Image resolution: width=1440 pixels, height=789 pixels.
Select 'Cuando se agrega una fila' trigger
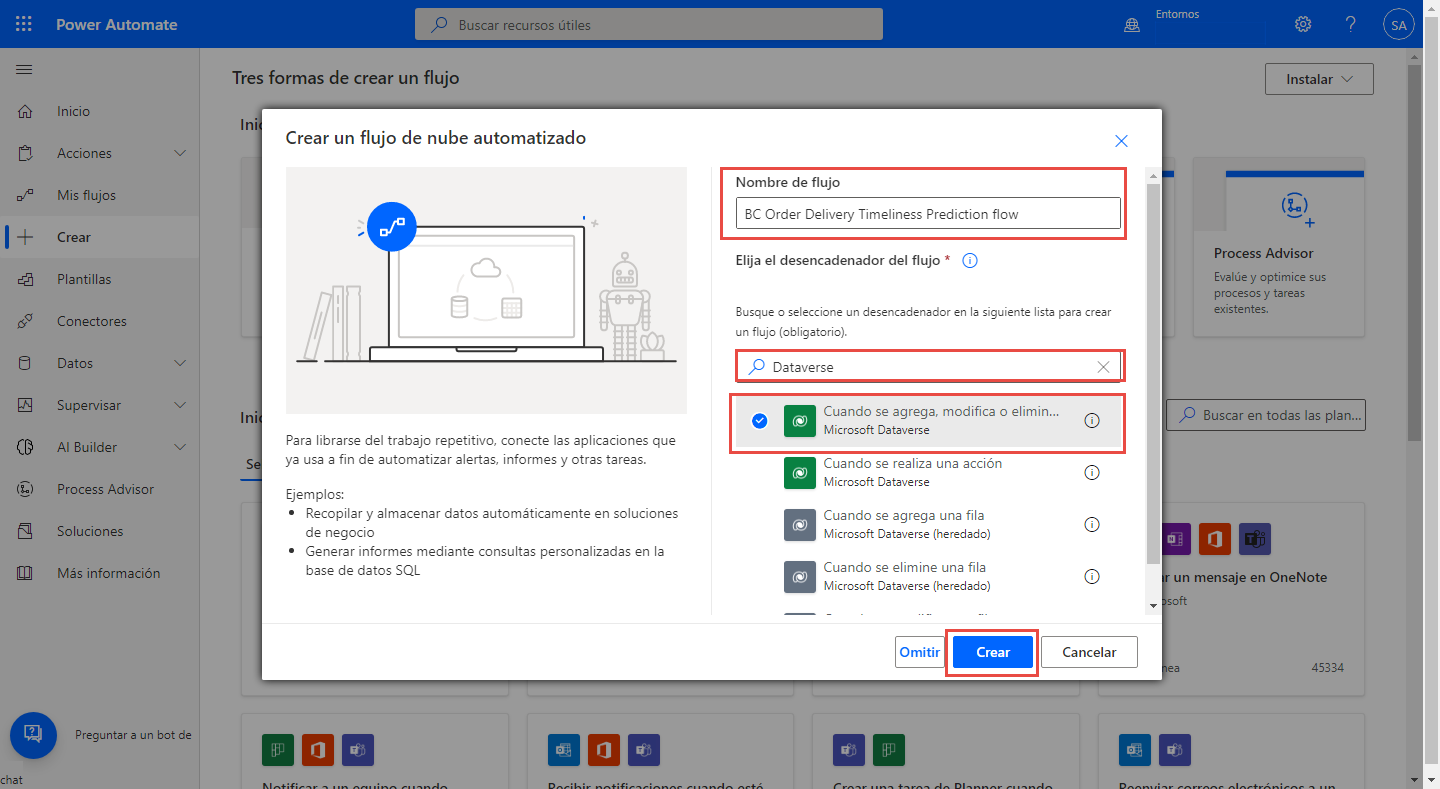click(928, 524)
